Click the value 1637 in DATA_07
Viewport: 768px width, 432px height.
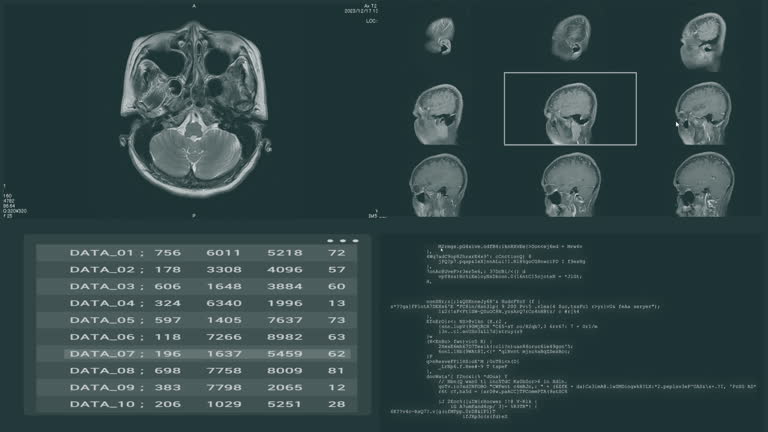(x=224, y=354)
